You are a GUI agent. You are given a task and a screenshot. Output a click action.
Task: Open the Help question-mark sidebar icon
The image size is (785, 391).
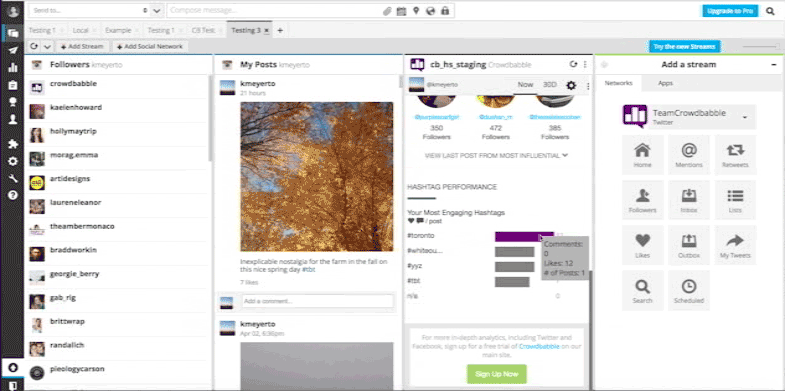[13, 195]
